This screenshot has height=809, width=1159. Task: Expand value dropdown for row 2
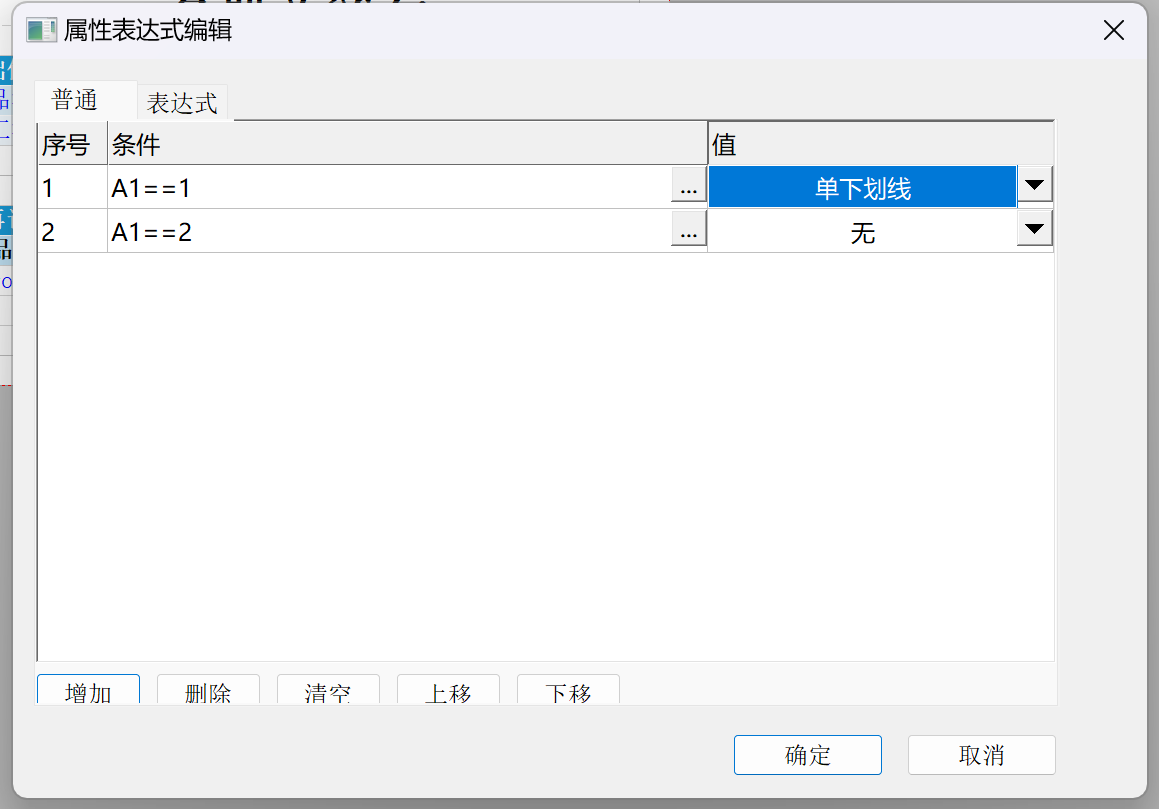click(x=1035, y=231)
